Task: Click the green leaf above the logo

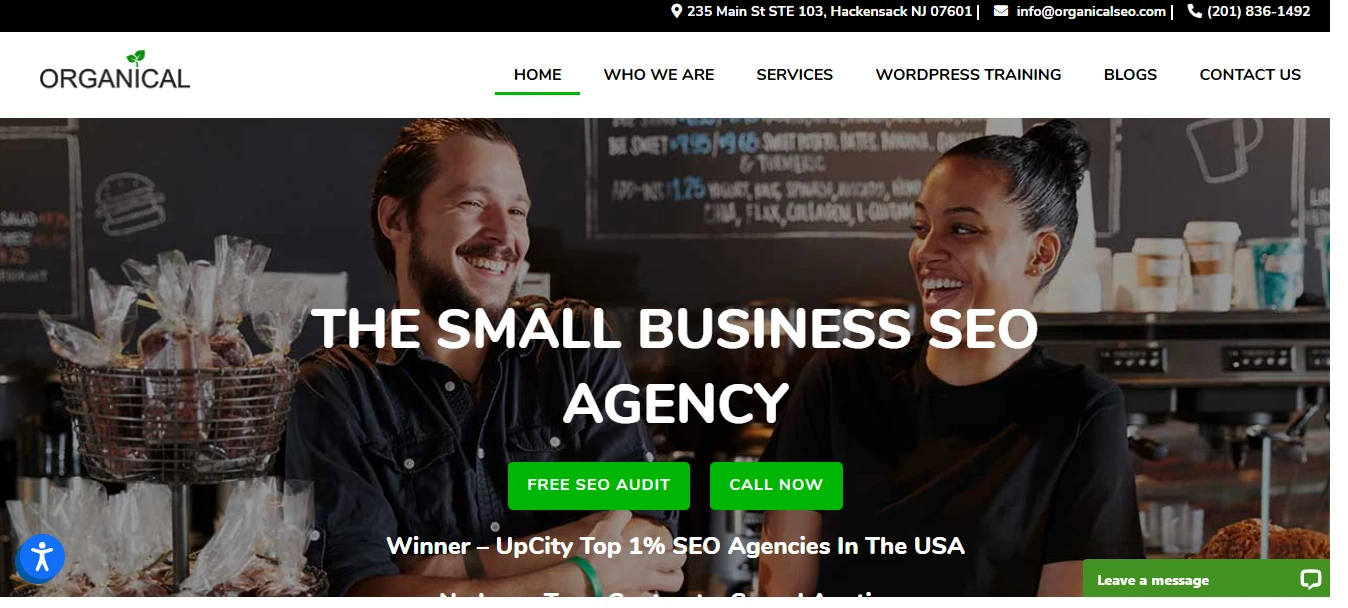Action: click(136, 57)
